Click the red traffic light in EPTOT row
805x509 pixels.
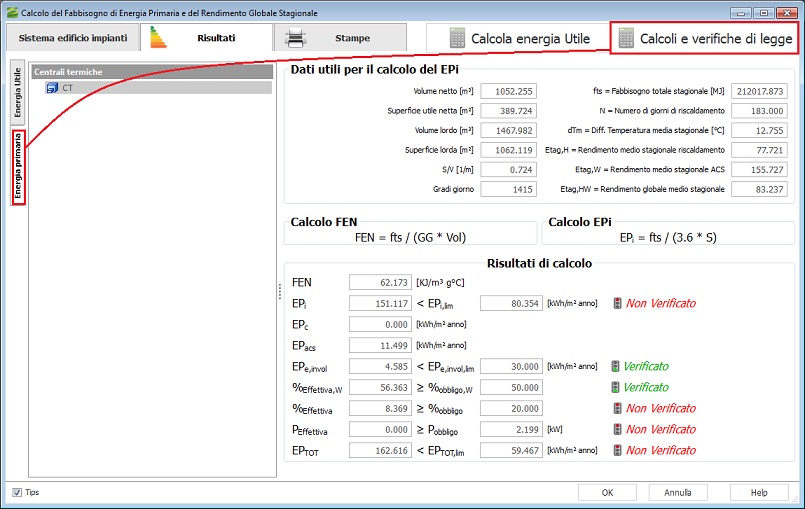pos(617,450)
